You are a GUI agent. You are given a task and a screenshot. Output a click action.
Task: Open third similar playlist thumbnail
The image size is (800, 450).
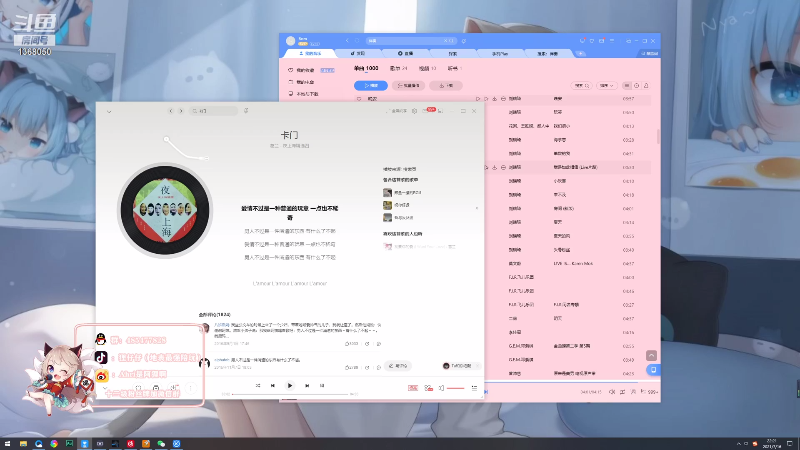coord(387,218)
